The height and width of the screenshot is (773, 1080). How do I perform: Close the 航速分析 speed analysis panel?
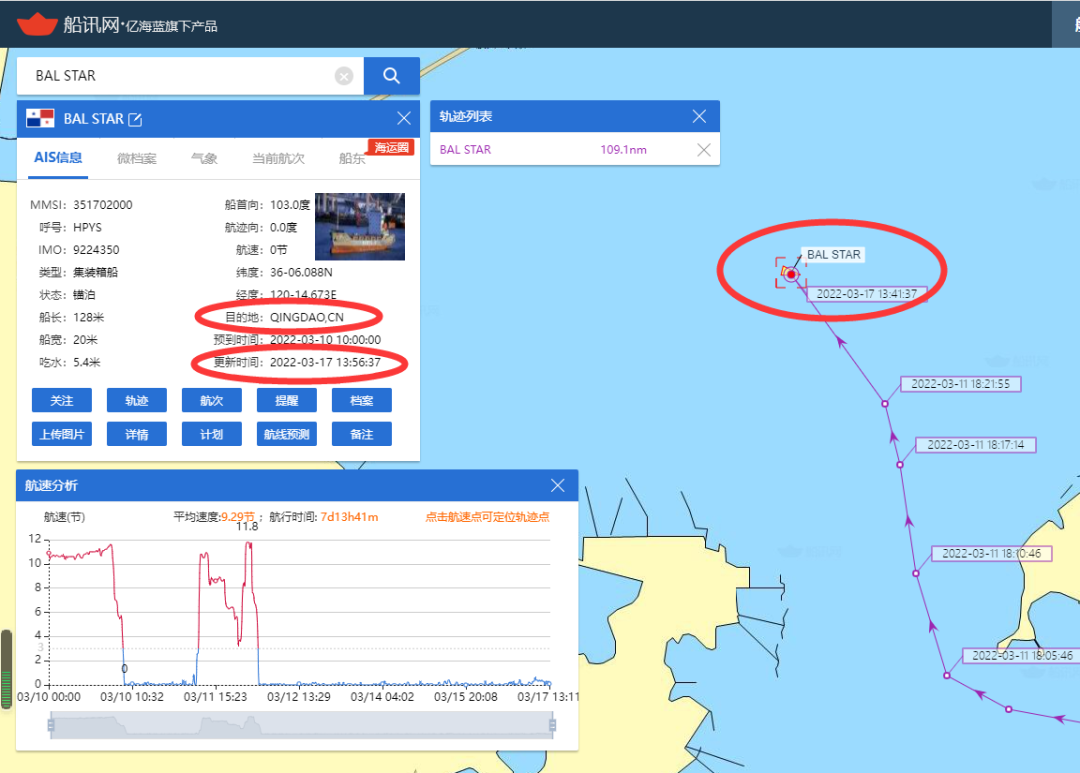[558, 486]
